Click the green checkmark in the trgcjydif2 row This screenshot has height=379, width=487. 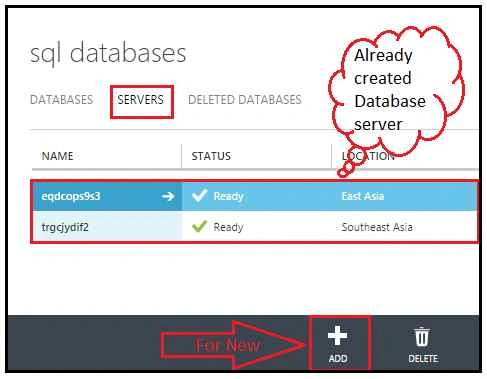pos(199,227)
